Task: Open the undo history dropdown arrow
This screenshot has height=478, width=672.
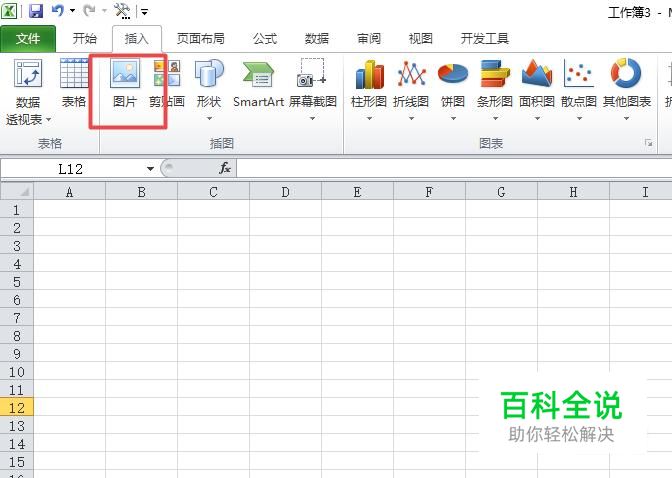Action: (x=72, y=11)
